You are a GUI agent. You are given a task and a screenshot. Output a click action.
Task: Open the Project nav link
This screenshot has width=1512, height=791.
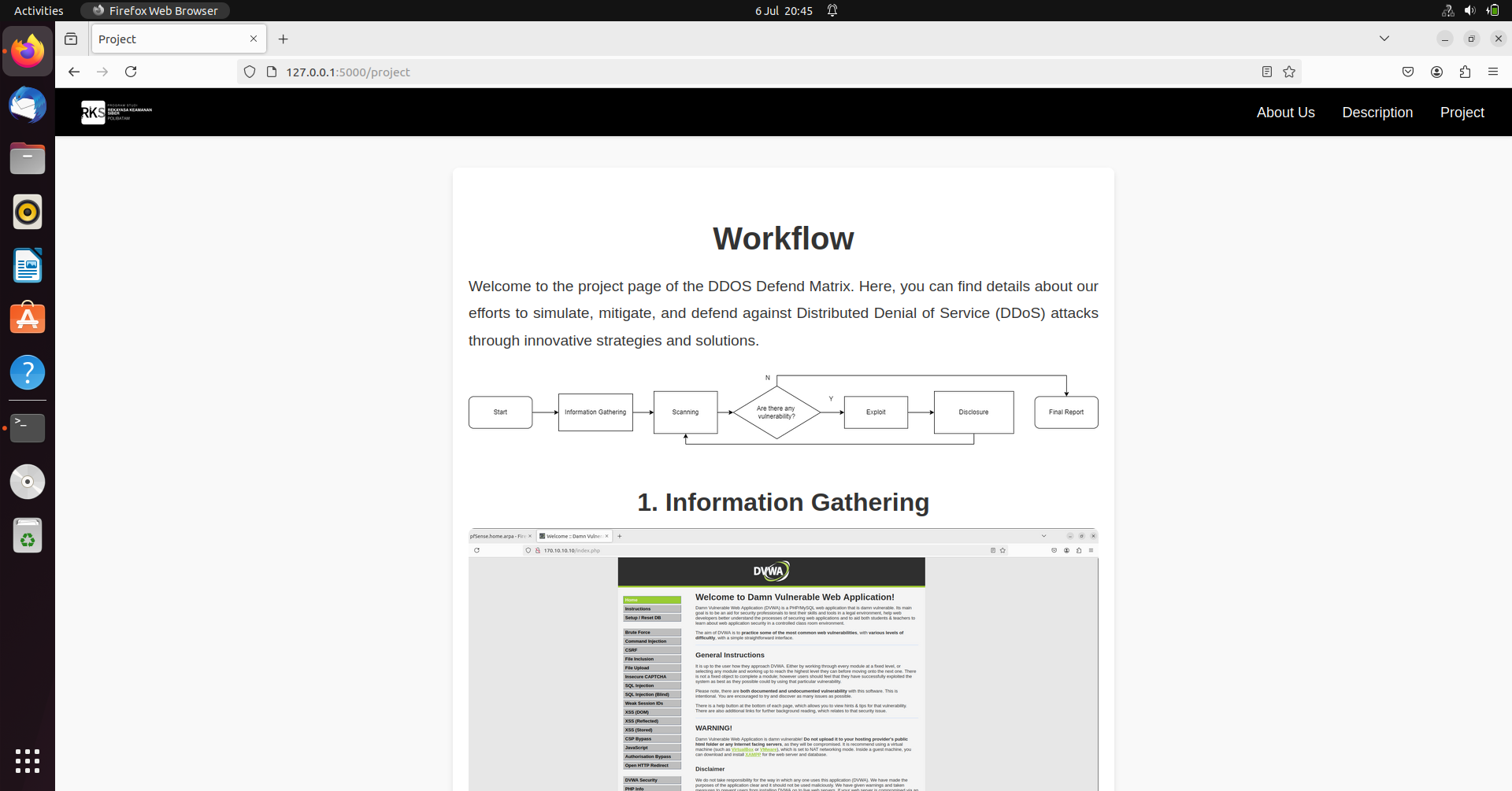point(1462,113)
